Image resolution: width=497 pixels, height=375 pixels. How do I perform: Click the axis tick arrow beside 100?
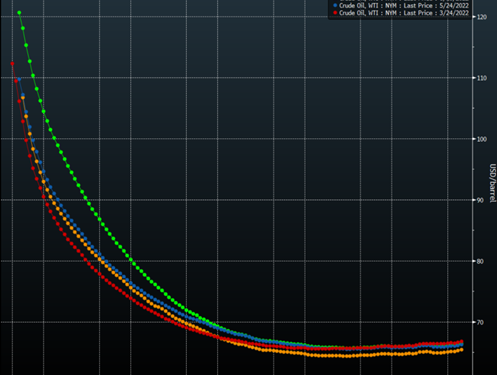coord(474,139)
